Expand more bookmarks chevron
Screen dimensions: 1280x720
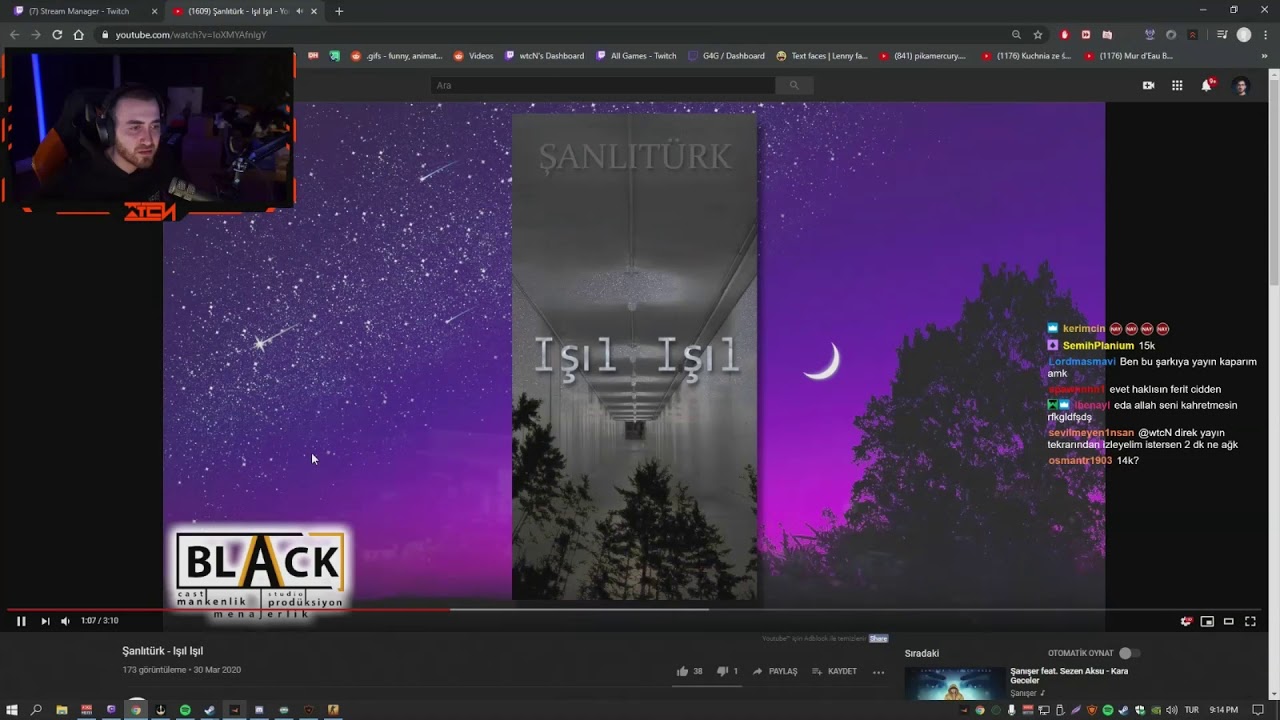tap(1265, 56)
